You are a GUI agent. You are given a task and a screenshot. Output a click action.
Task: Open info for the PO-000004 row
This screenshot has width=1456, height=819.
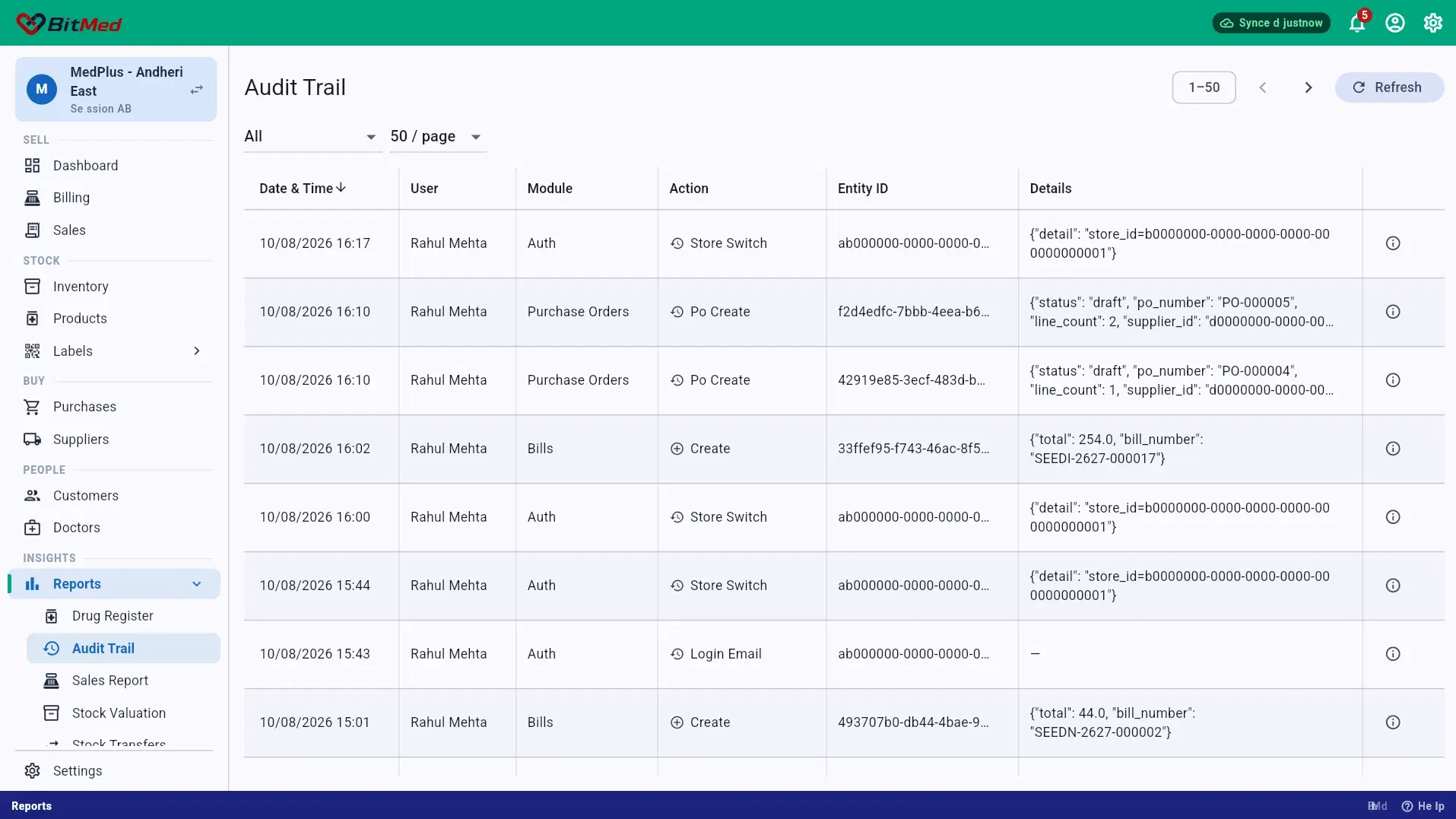pos(1393,380)
